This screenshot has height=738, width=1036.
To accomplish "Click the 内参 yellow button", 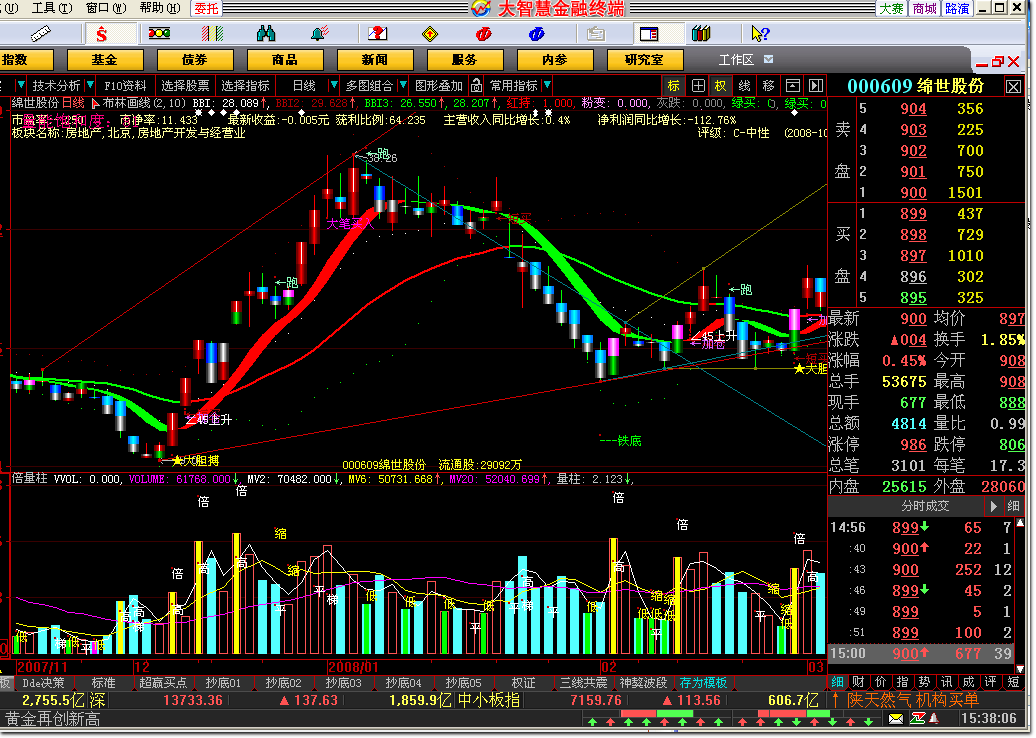I will click(x=554, y=59).
